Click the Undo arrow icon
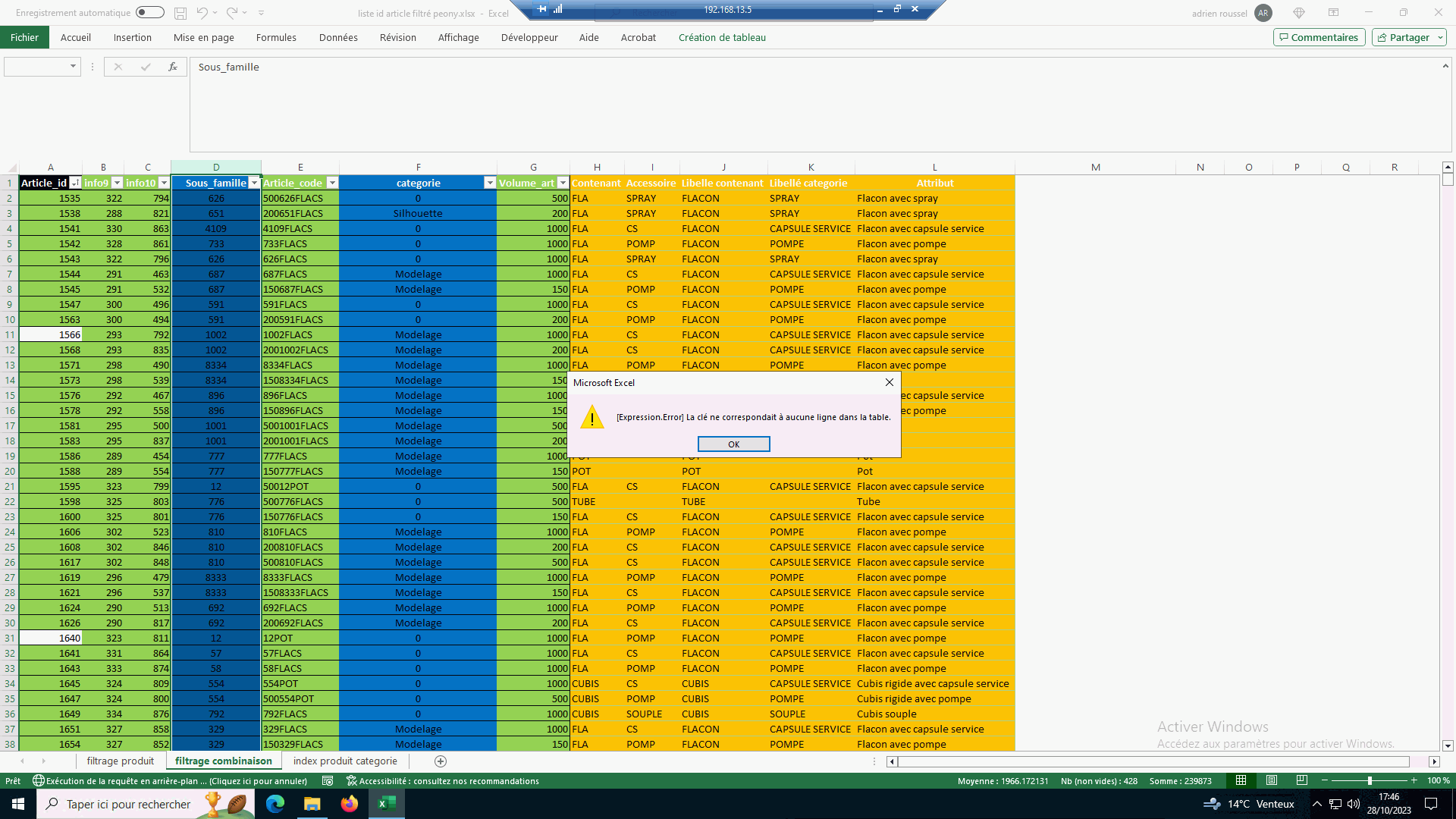 coord(202,13)
